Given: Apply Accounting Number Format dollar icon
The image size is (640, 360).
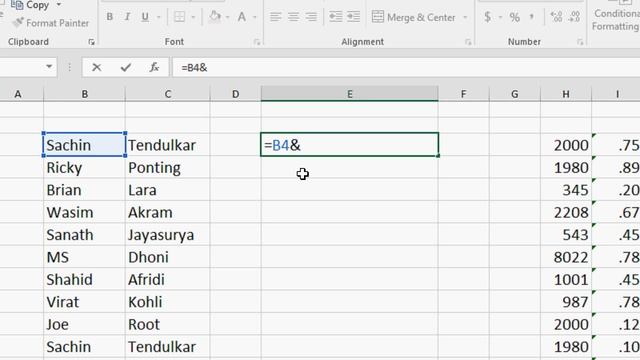Looking at the screenshot, I should pos(487,17).
